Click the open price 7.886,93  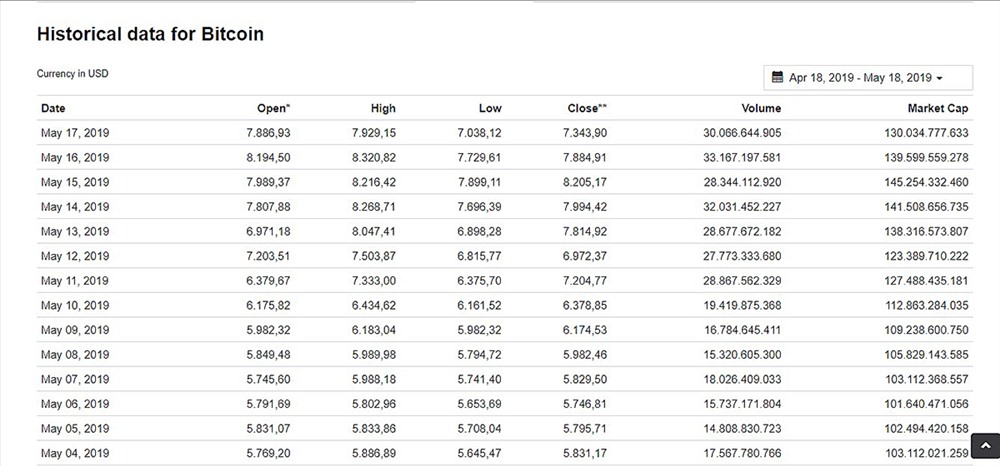pyautogui.click(x=268, y=133)
